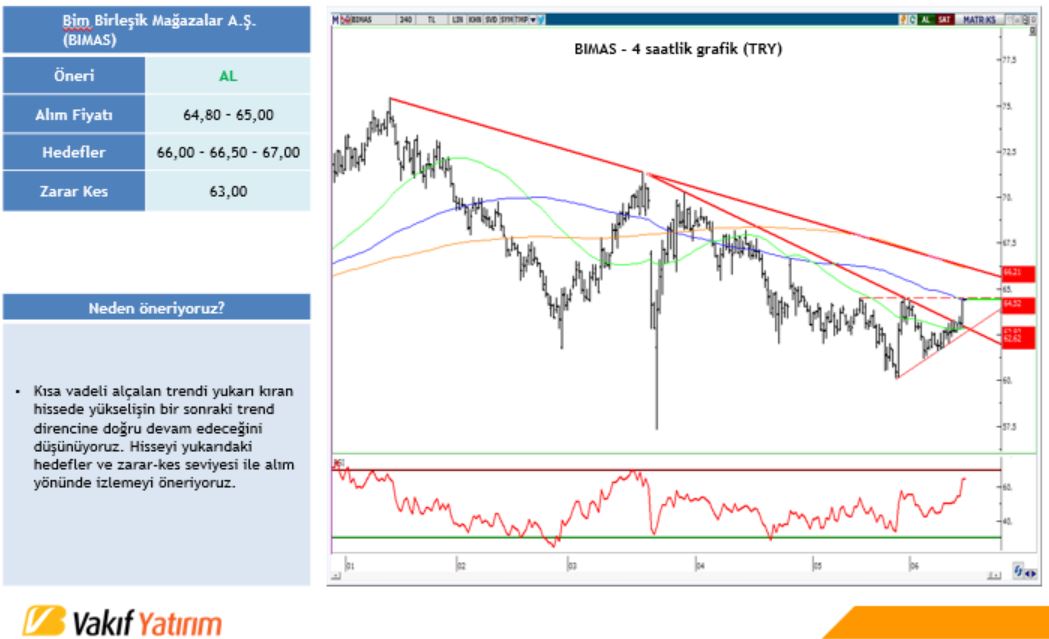This screenshot has width=1049, height=639.
Task: Click the refresh icon beside the AL button
Action: coord(913,20)
